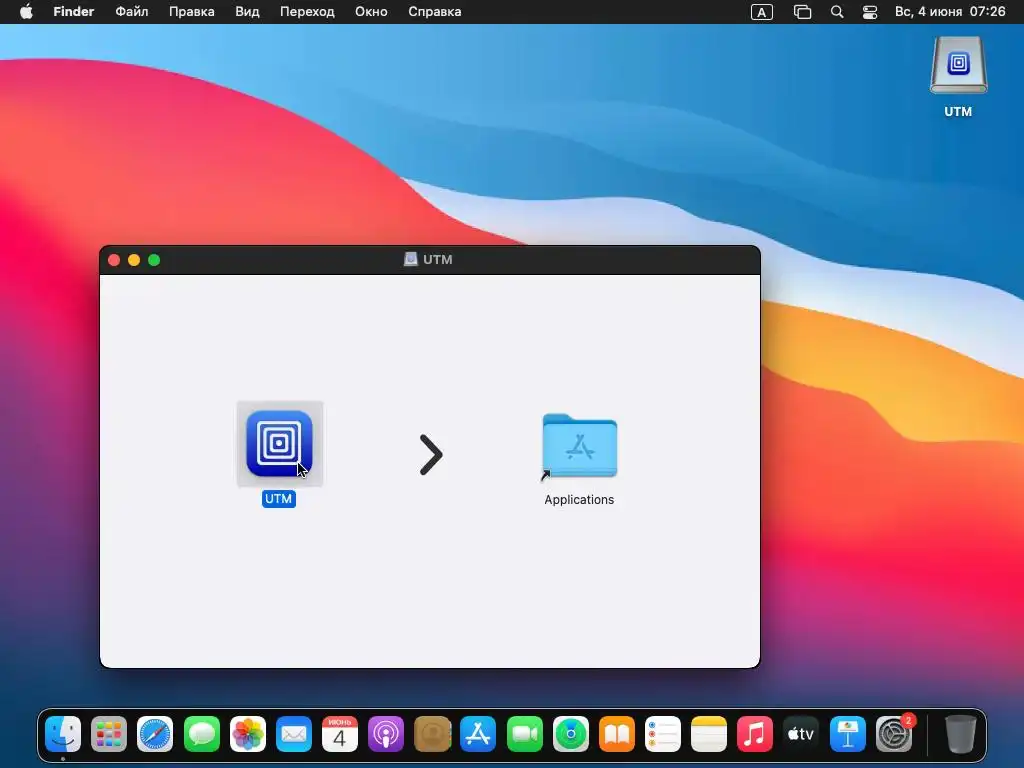This screenshot has width=1024, height=768.
Task: Open the Файл menu
Action: coord(132,12)
